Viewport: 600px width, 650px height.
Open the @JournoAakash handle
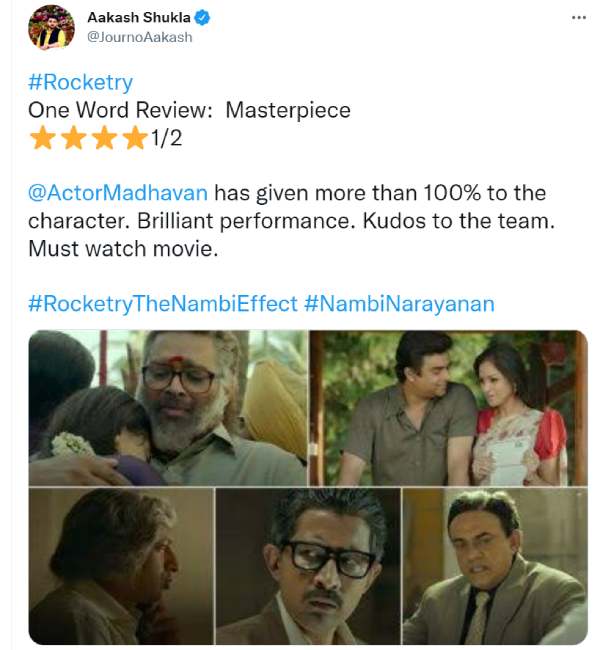tap(140, 37)
